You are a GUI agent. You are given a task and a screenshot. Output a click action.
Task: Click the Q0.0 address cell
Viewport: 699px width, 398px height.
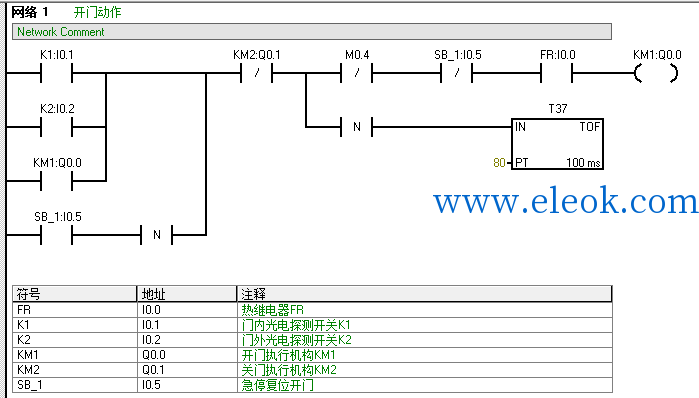tap(187, 355)
